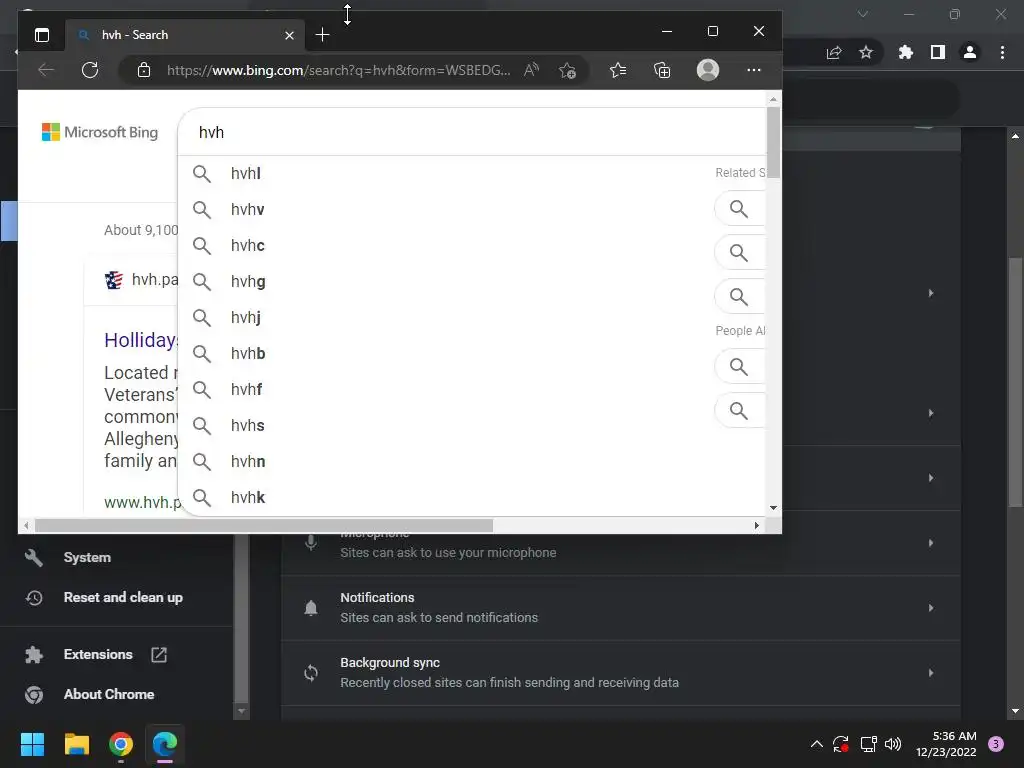
Task: Open Background sync permission row in Chrome
Action: click(x=620, y=673)
